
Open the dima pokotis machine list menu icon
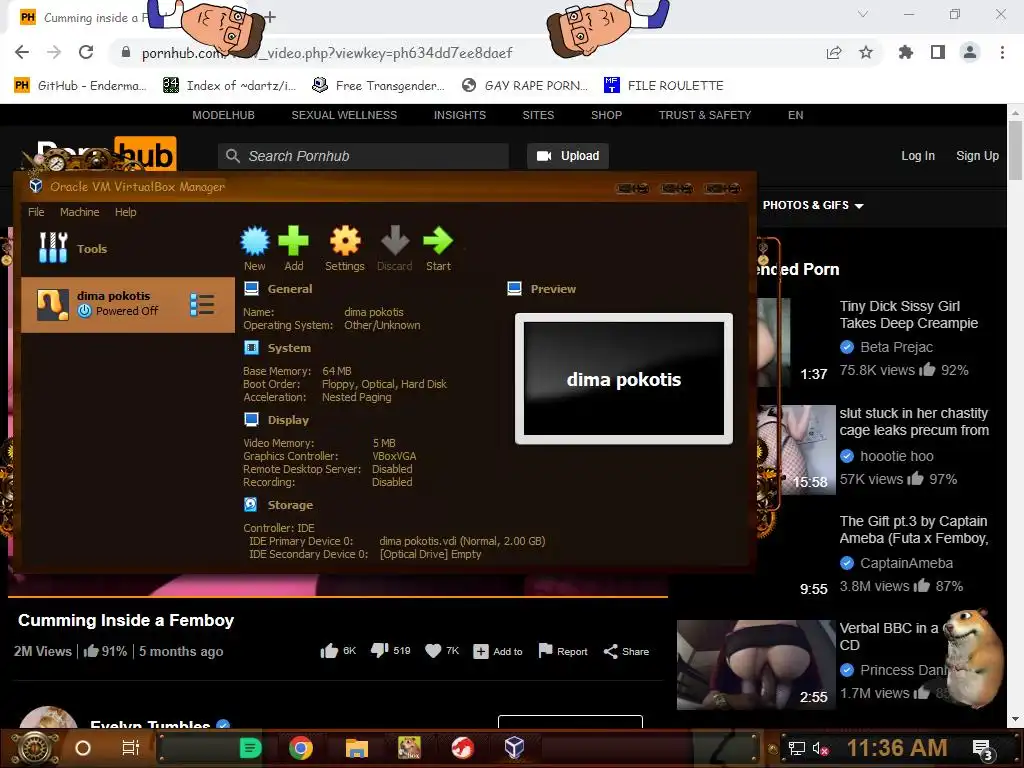pyautogui.click(x=202, y=304)
